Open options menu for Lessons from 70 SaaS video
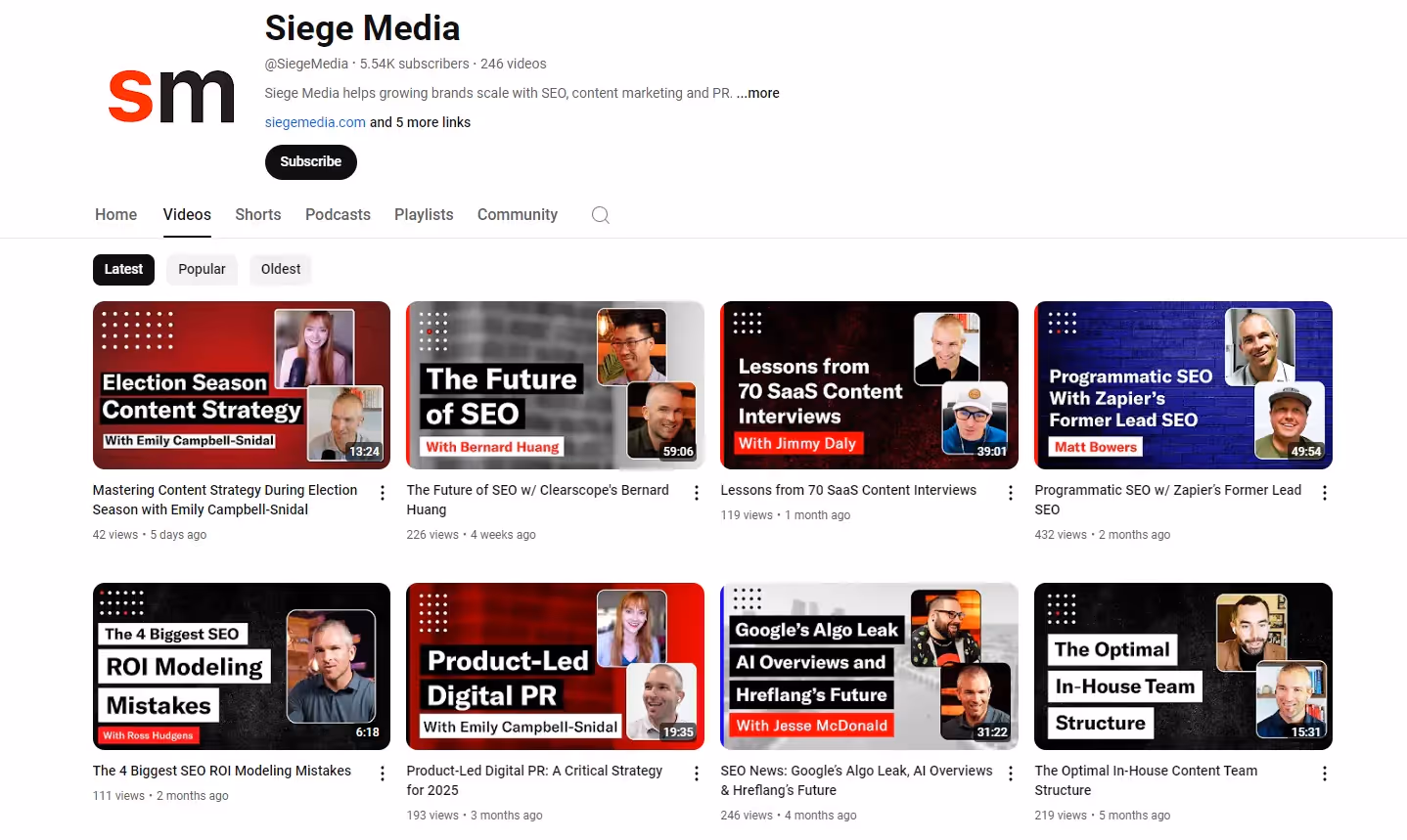The image size is (1407, 840). click(x=1011, y=493)
